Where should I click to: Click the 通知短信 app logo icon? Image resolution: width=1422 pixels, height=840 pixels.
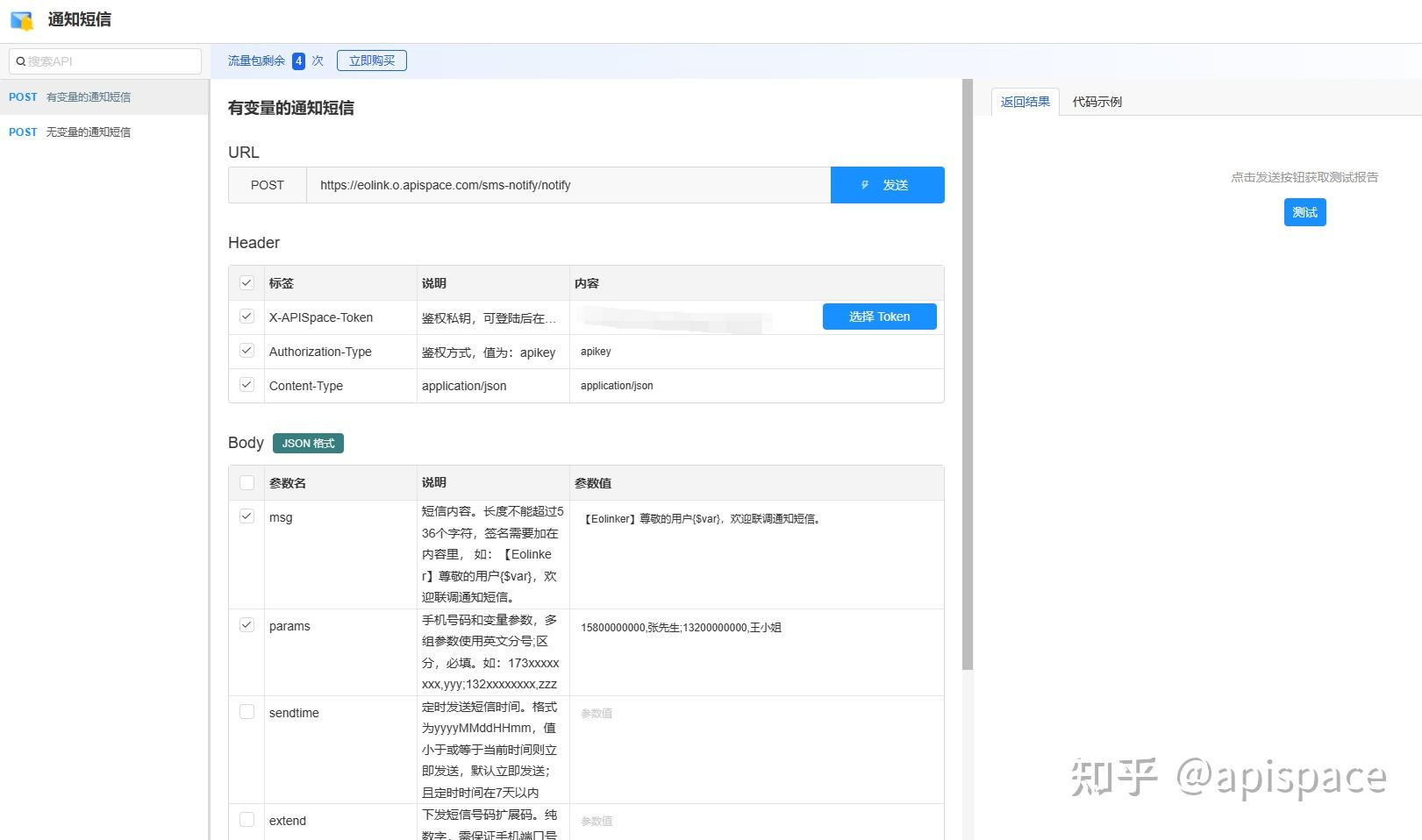click(22, 20)
